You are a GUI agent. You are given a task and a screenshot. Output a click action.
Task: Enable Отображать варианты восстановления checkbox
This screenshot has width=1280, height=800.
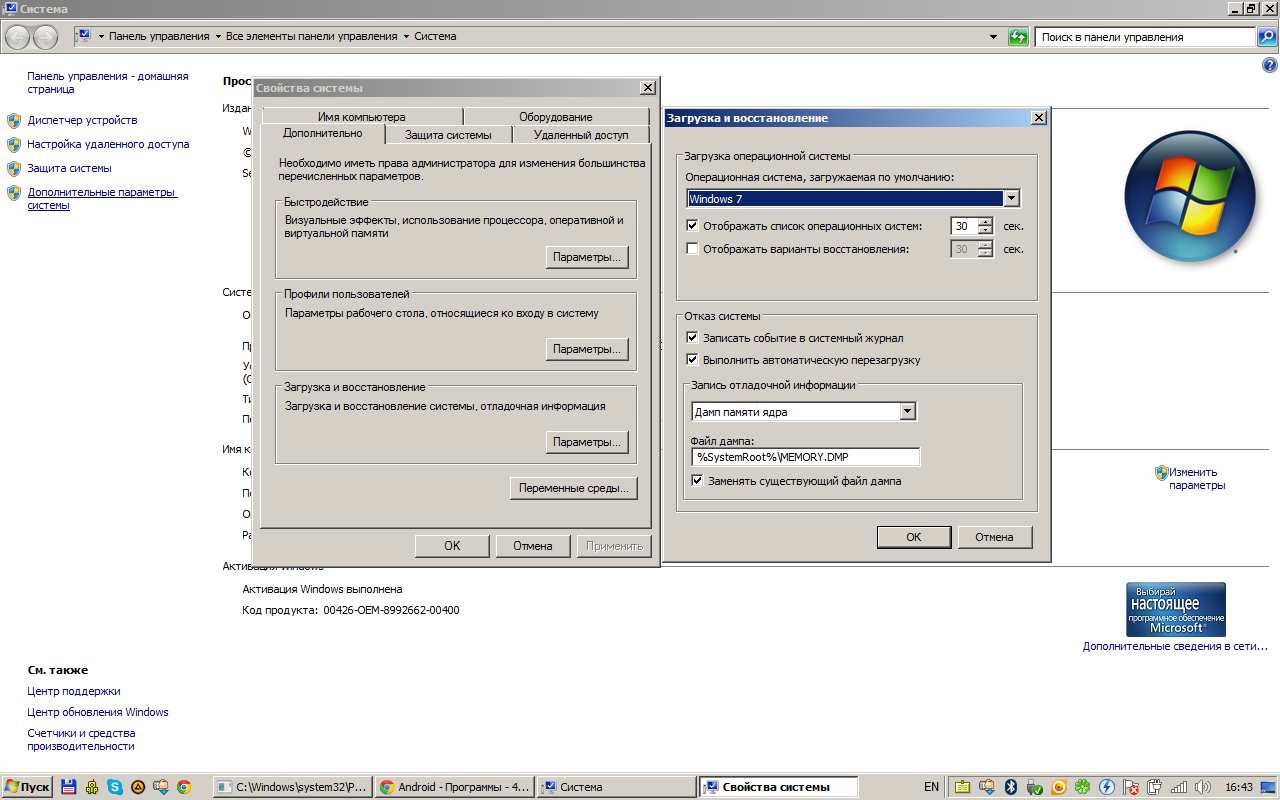(693, 249)
